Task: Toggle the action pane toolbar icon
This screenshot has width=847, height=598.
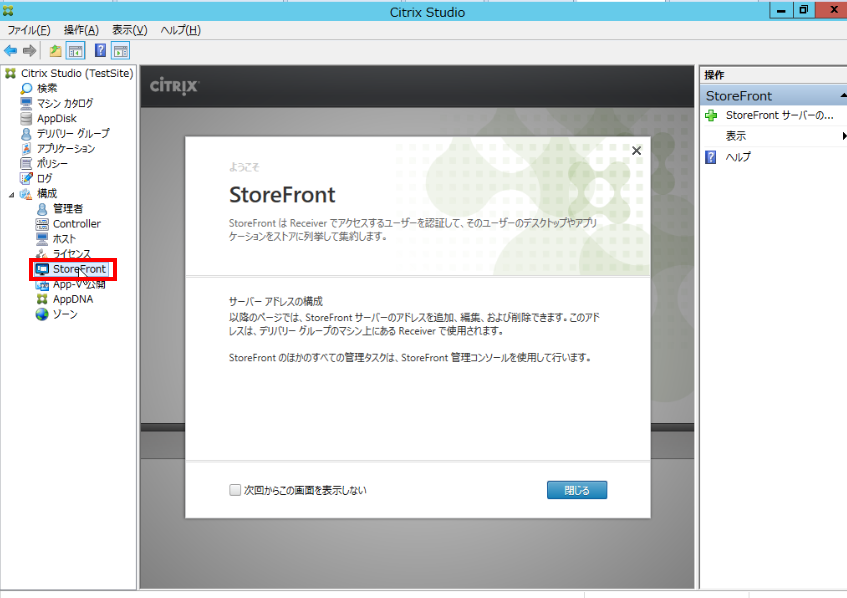Action: (x=120, y=51)
